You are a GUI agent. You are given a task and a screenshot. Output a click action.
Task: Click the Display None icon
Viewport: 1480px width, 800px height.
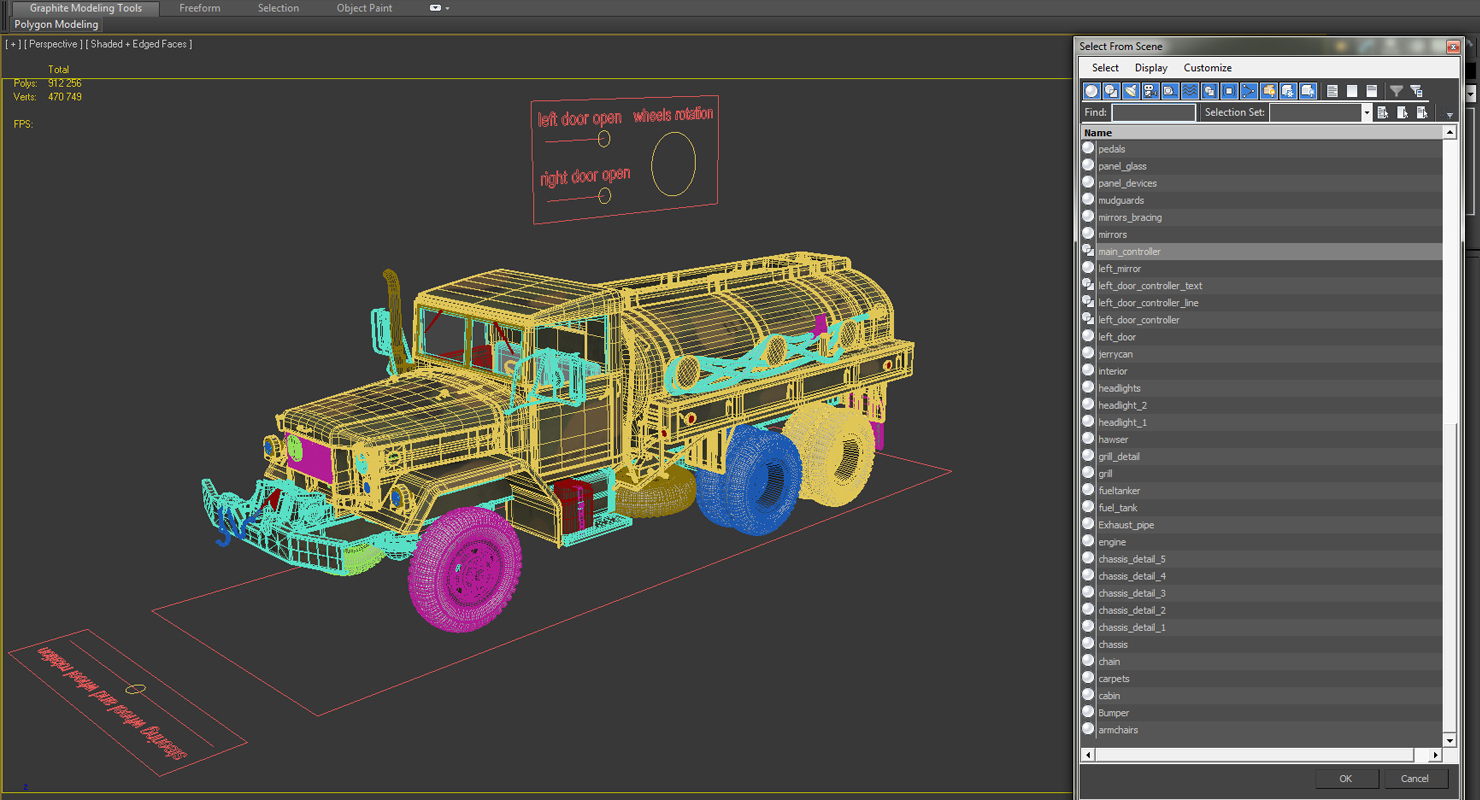[1352, 91]
